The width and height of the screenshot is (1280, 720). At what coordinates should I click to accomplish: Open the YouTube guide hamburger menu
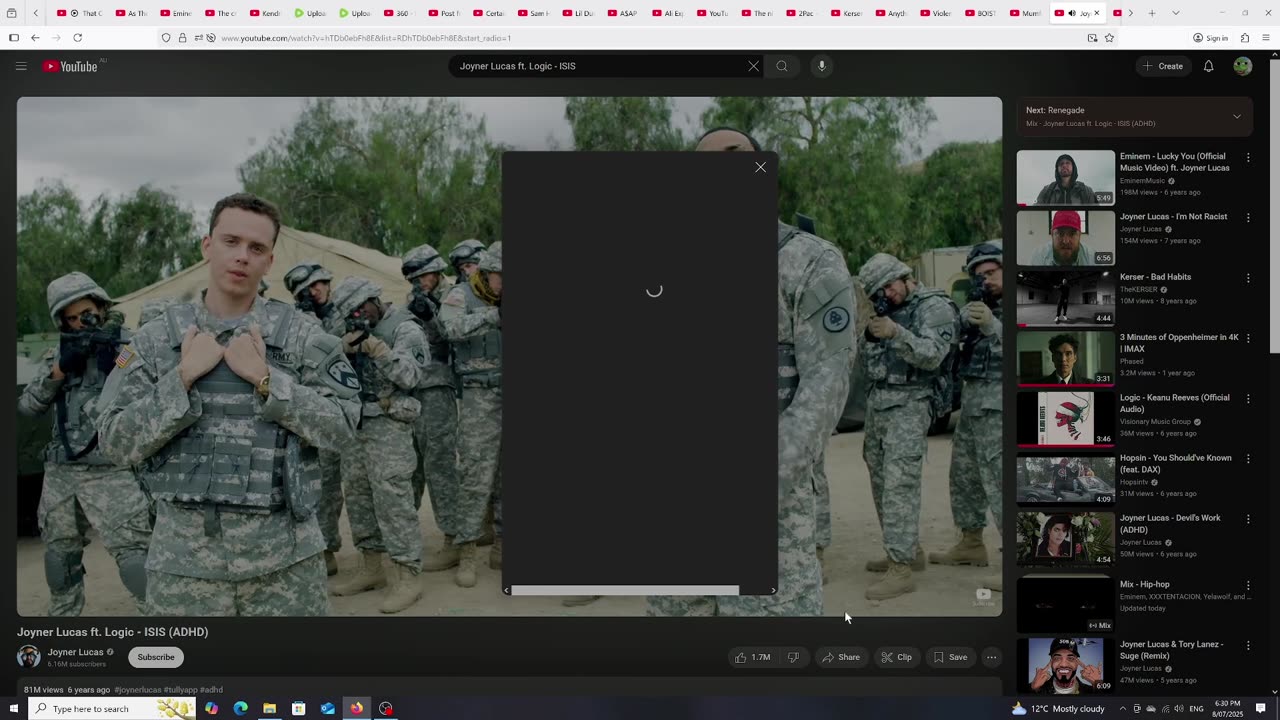pyautogui.click(x=21, y=66)
